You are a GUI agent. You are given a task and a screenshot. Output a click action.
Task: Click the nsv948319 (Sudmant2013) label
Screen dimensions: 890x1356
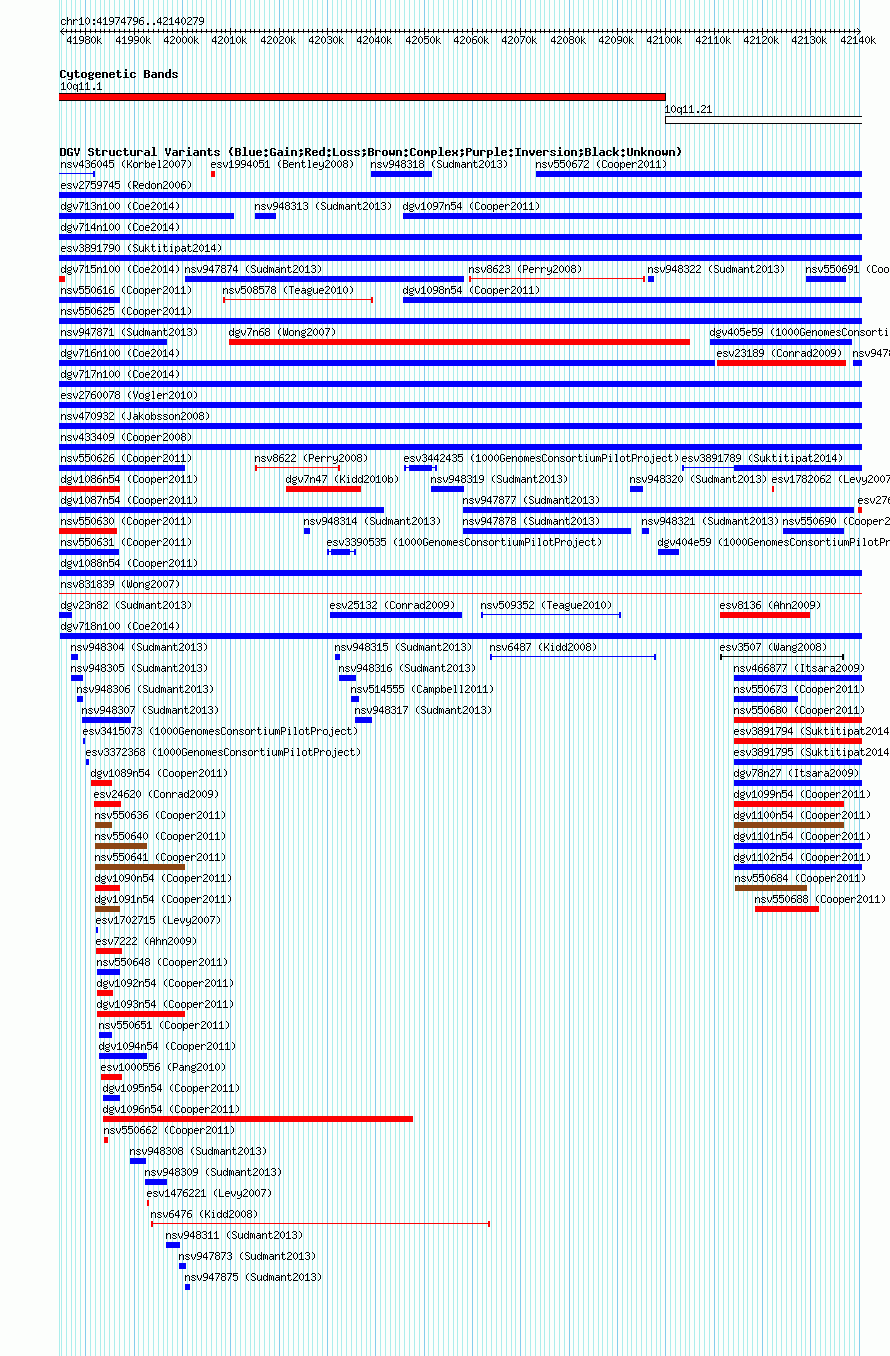click(499, 479)
